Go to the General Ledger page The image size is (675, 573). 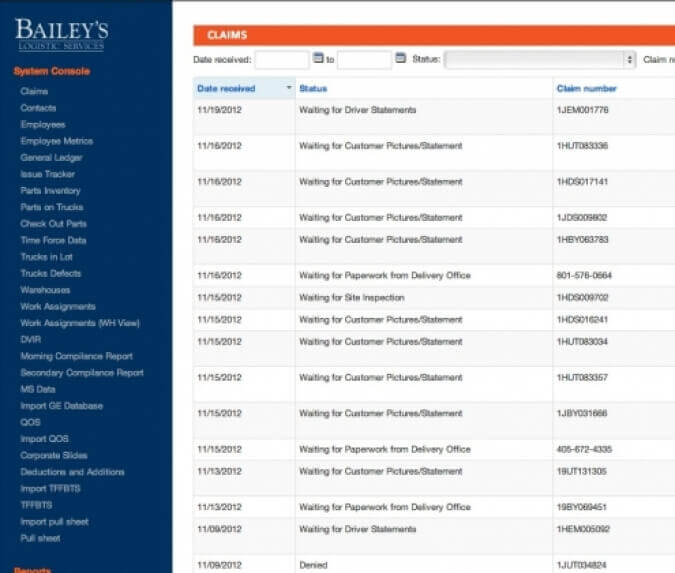(51, 158)
